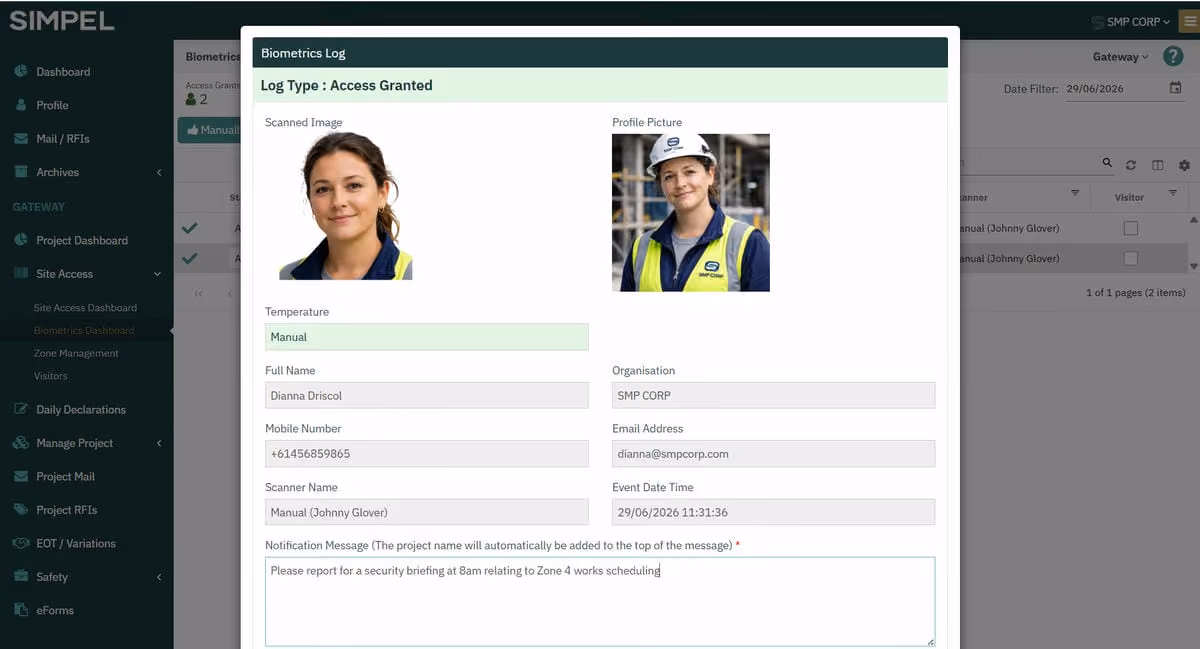This screenshot has height=649, width=1200.
Task: Open the date filter calendar icon
Action: [x=1175, y=88]
